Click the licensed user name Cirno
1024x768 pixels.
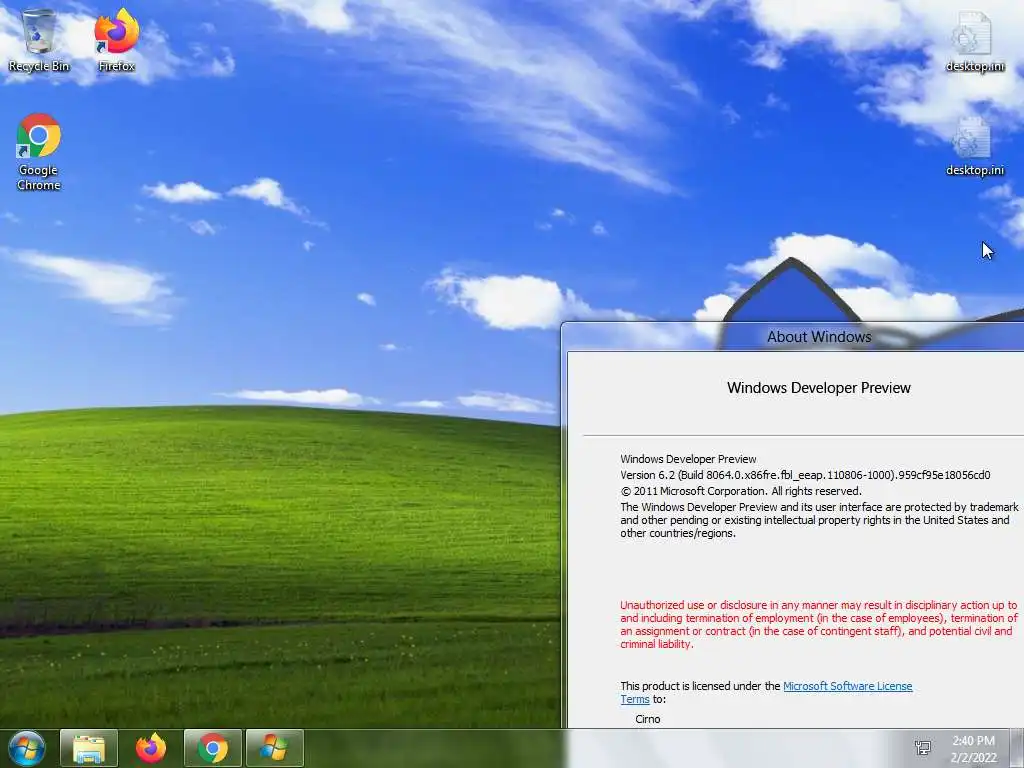click(x=648, y=719)
